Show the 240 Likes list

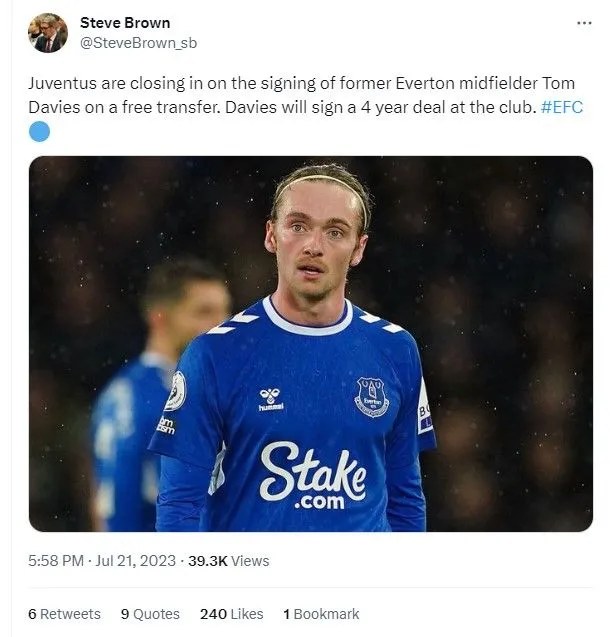231,614
